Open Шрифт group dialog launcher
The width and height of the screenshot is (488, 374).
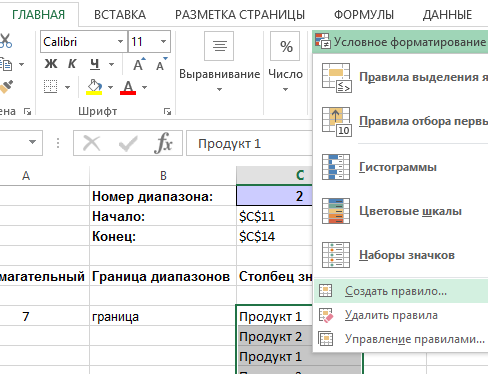pyautogui.click(x=167, y=111)
